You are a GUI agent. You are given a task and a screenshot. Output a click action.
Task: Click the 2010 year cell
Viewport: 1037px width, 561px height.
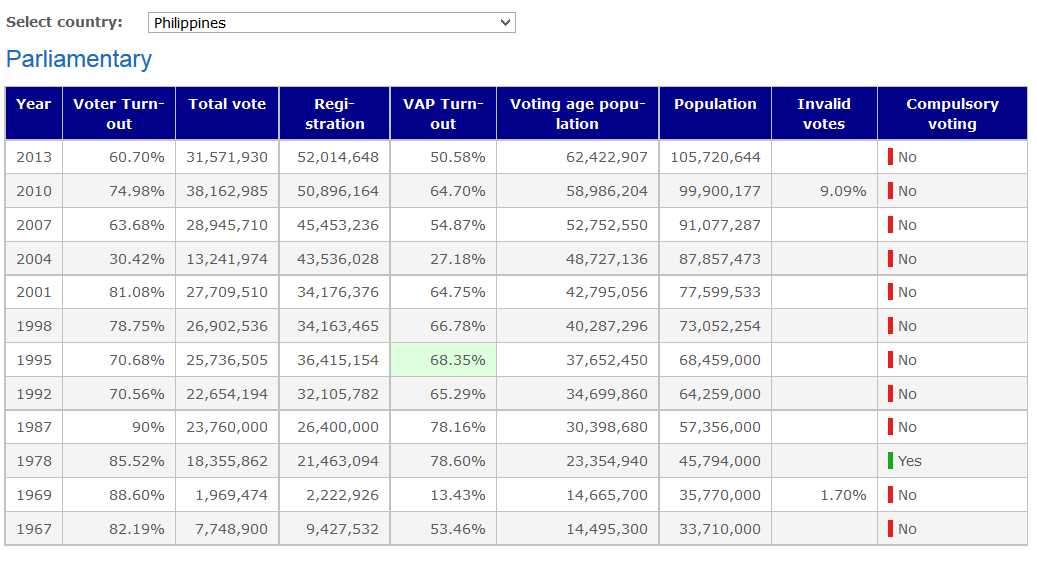(34, 191)
